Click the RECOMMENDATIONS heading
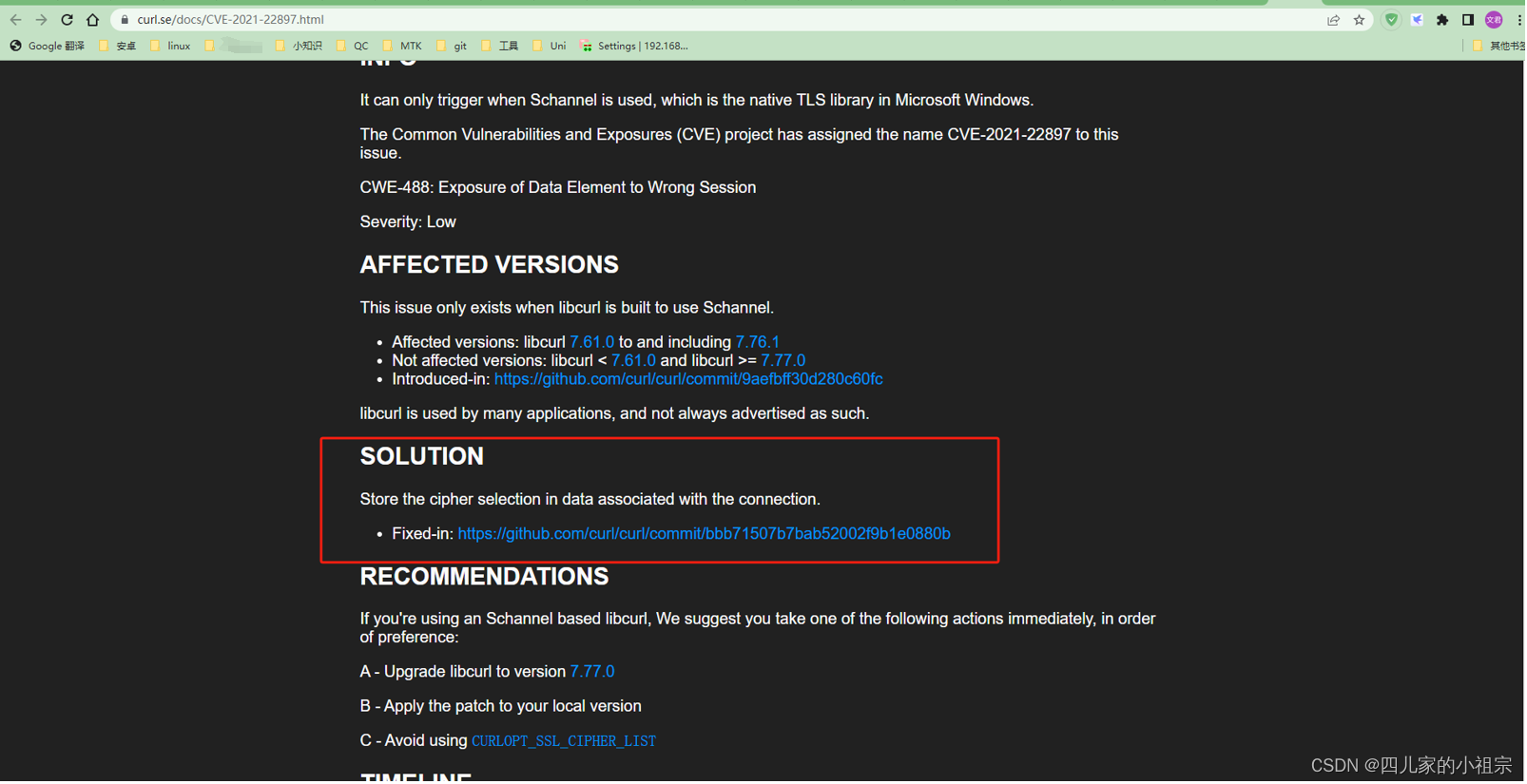 tap(485, 577)
